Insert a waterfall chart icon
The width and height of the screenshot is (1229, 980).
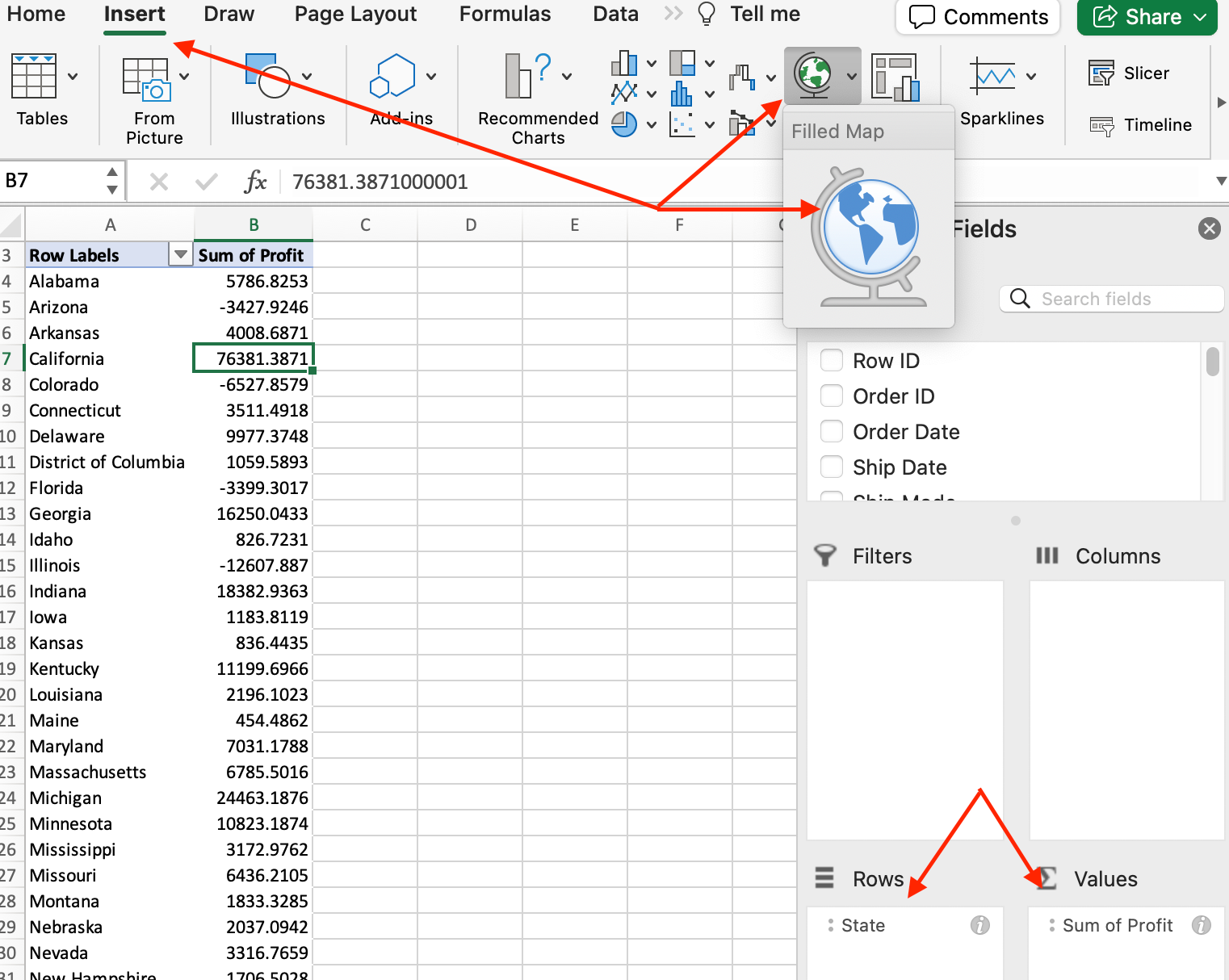point(741,77)
